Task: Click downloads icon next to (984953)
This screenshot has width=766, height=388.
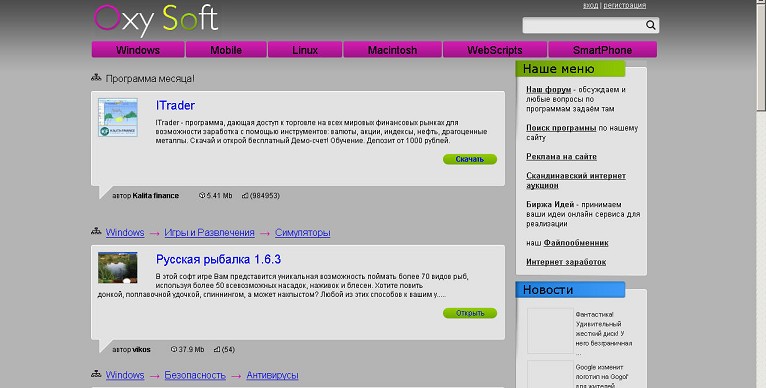Action: (x=245, y=195)
